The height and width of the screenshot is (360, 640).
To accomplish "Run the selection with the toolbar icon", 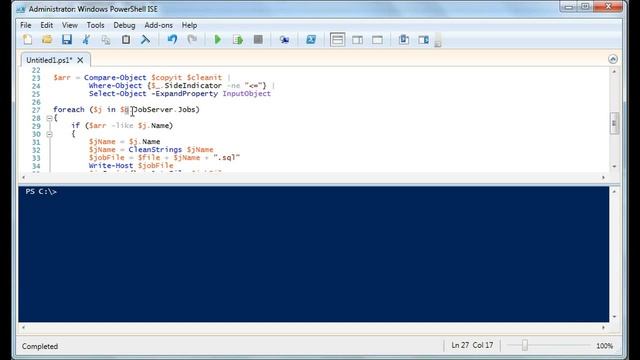I will point(238,40).
